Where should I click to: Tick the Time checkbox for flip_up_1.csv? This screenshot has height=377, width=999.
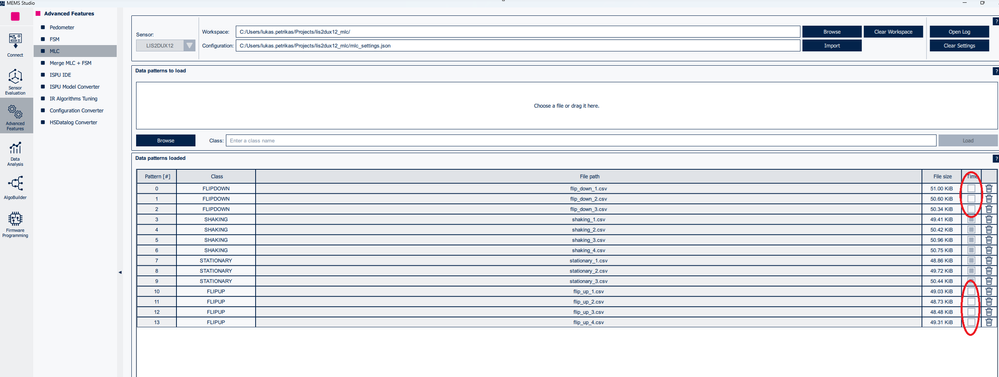[971, 291]
